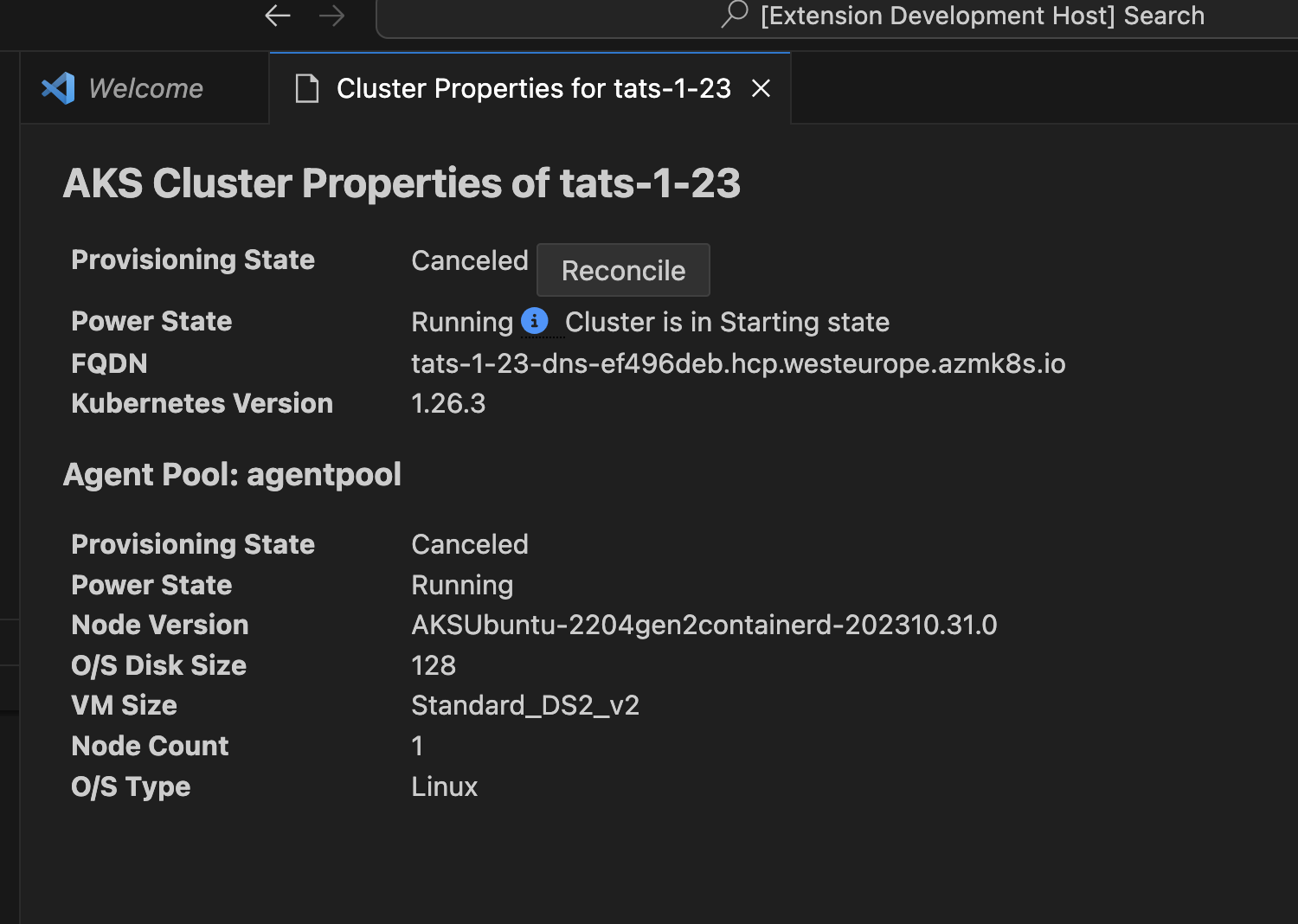This screenshot has width=1298, height=924.
Task: Click the agent pool Canceled value
Action: [470, 544]
